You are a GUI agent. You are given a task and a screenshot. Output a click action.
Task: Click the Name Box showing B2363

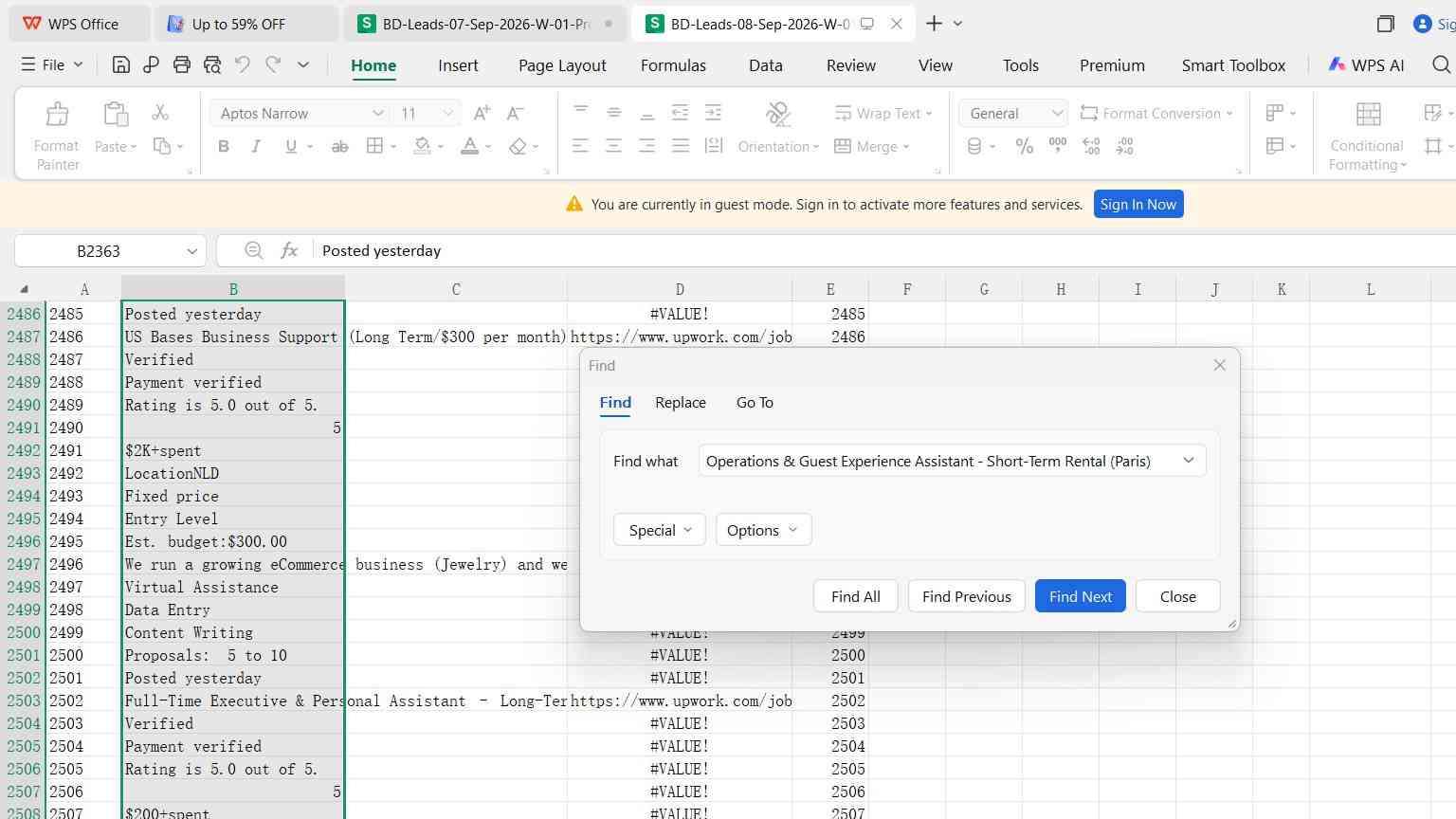point(110,251)
